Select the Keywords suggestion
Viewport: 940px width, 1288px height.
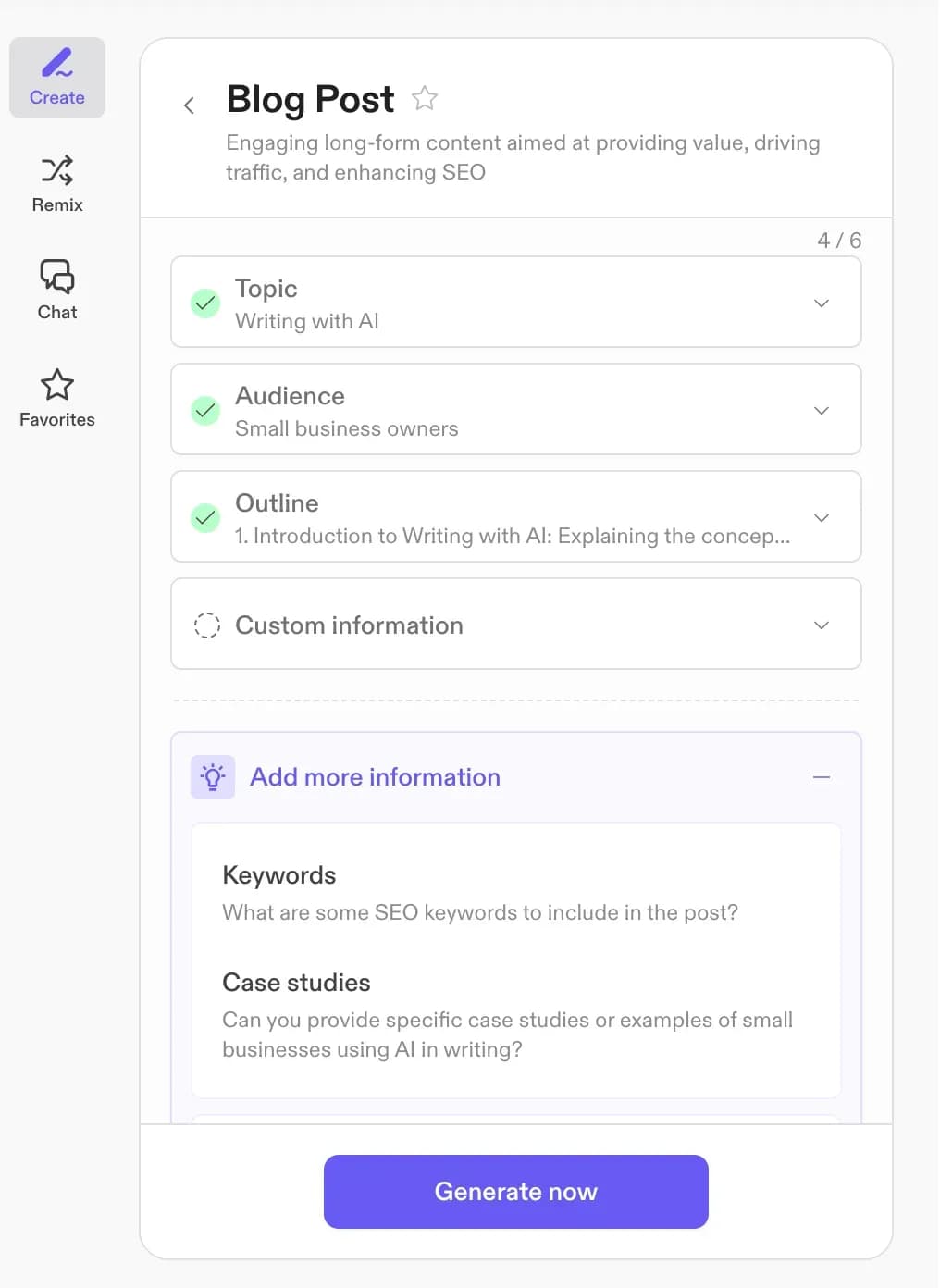pyautogui.click(x=516, y=893)
